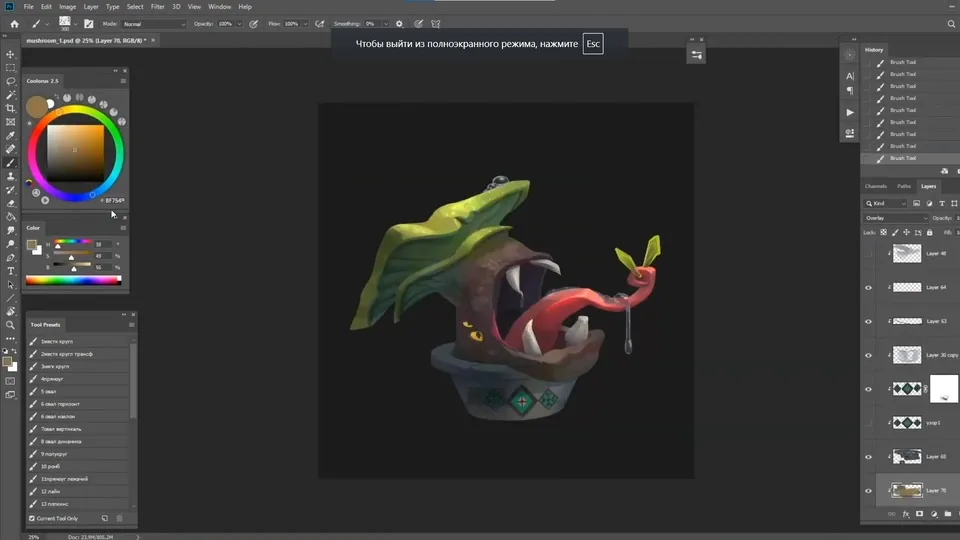Open layer blend mode Overlay dropdown
Viewport: 960px width, 540px height.
[896, 218]
